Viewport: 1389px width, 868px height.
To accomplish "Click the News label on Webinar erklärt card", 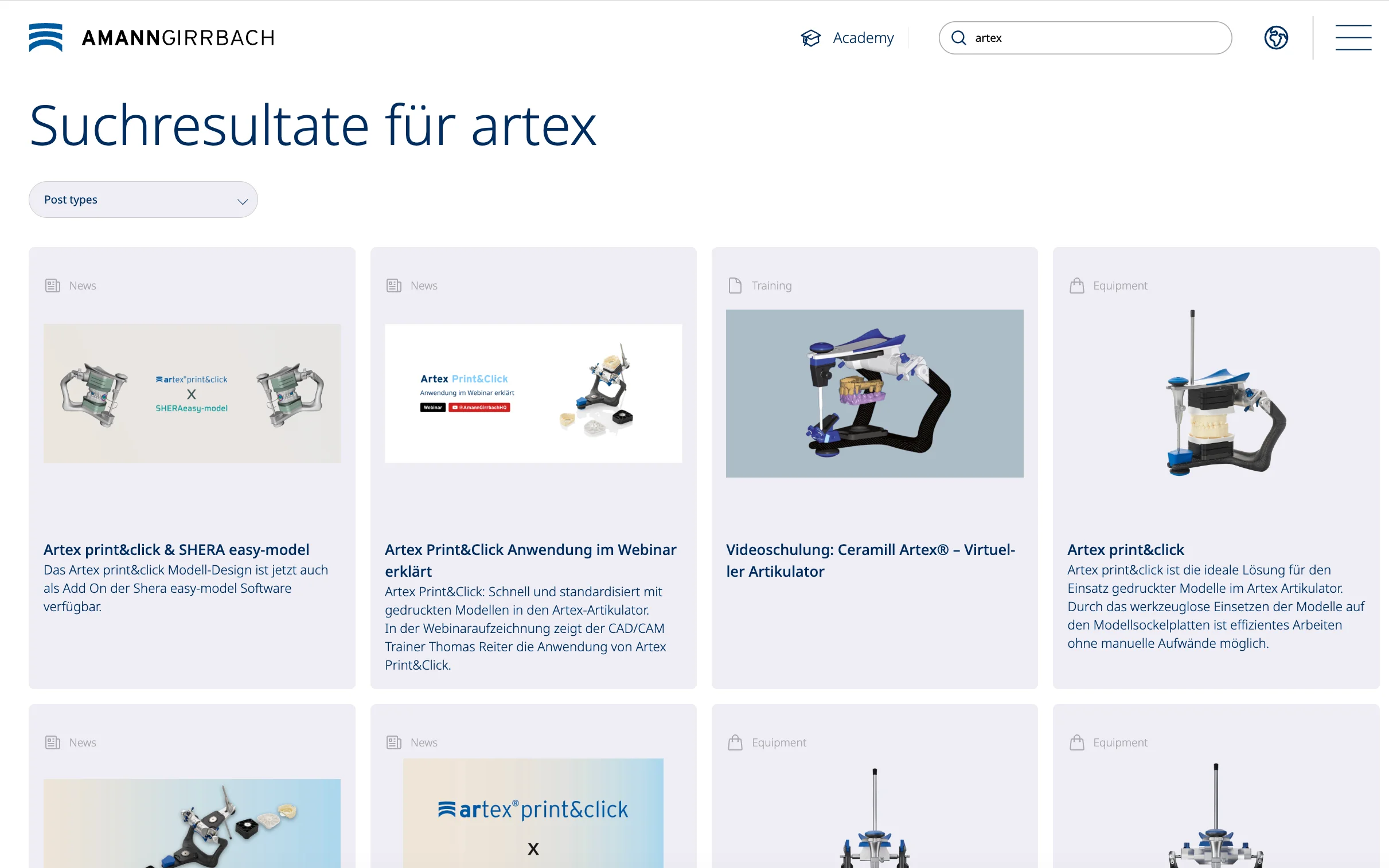I will pyautogui.click(x=424, y=286).
